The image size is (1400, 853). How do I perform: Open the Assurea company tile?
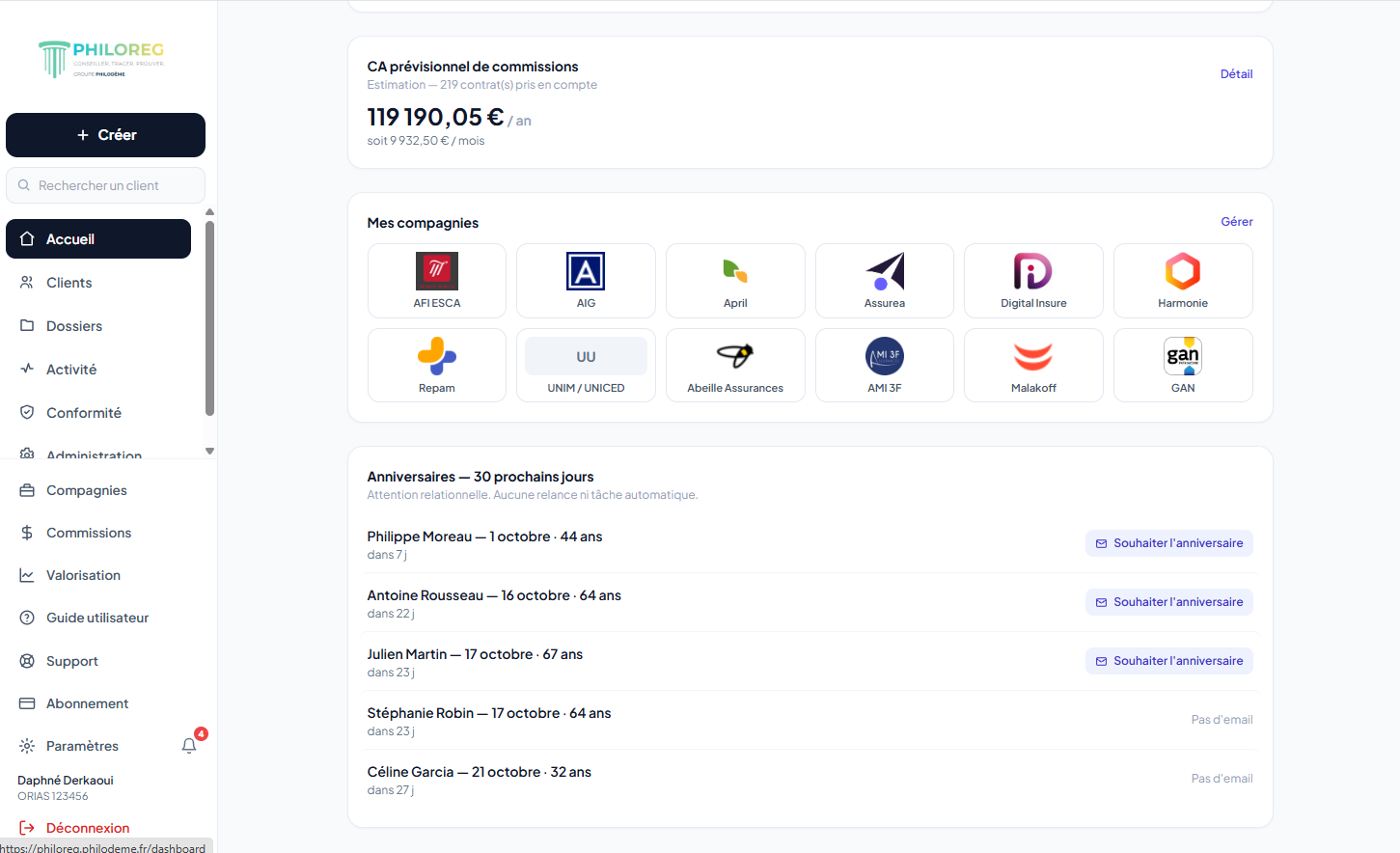click(885, 281)
